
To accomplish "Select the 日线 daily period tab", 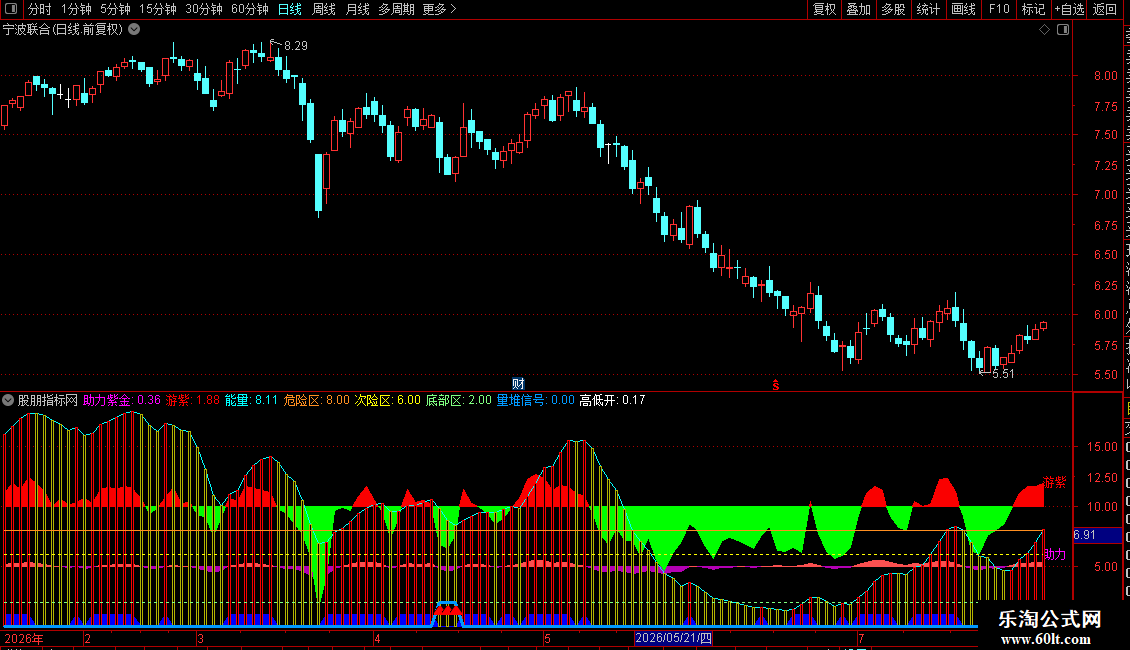I will pos(290,9).
